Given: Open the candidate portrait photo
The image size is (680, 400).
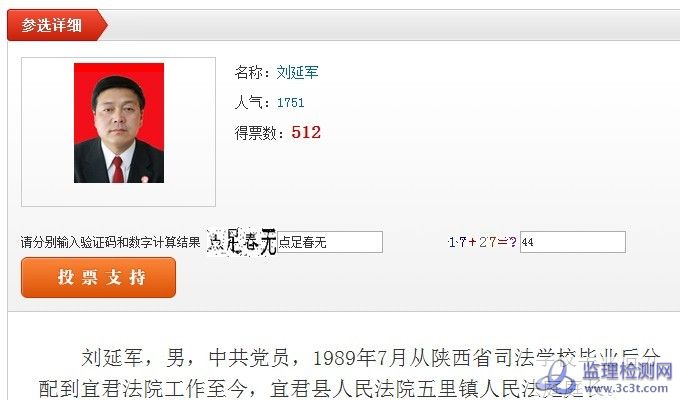Looking at the screenshot, I should (x=119, y=123).
